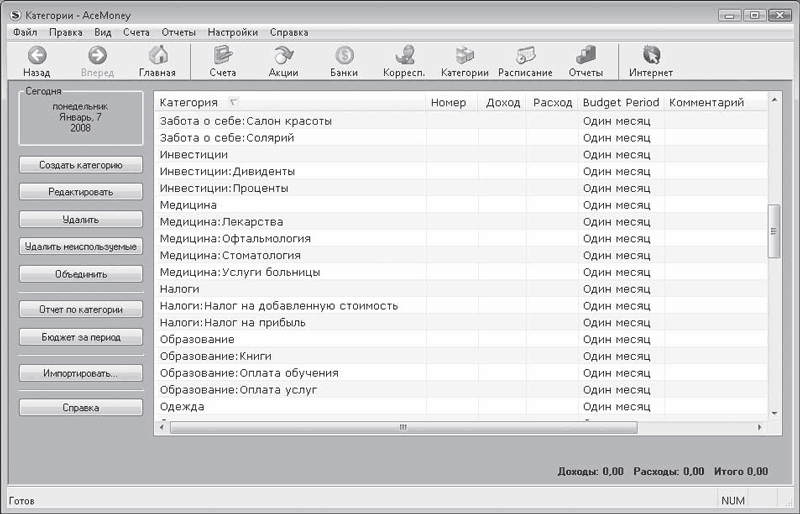Click the Удалить button

[81, 219]
